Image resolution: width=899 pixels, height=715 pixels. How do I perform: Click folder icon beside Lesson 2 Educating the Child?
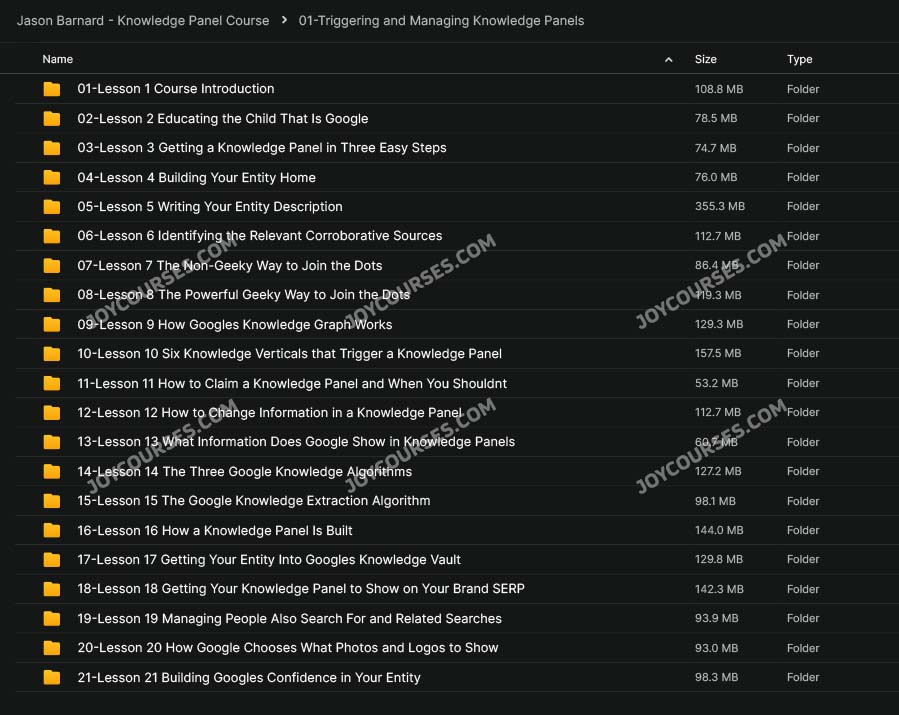52,119
